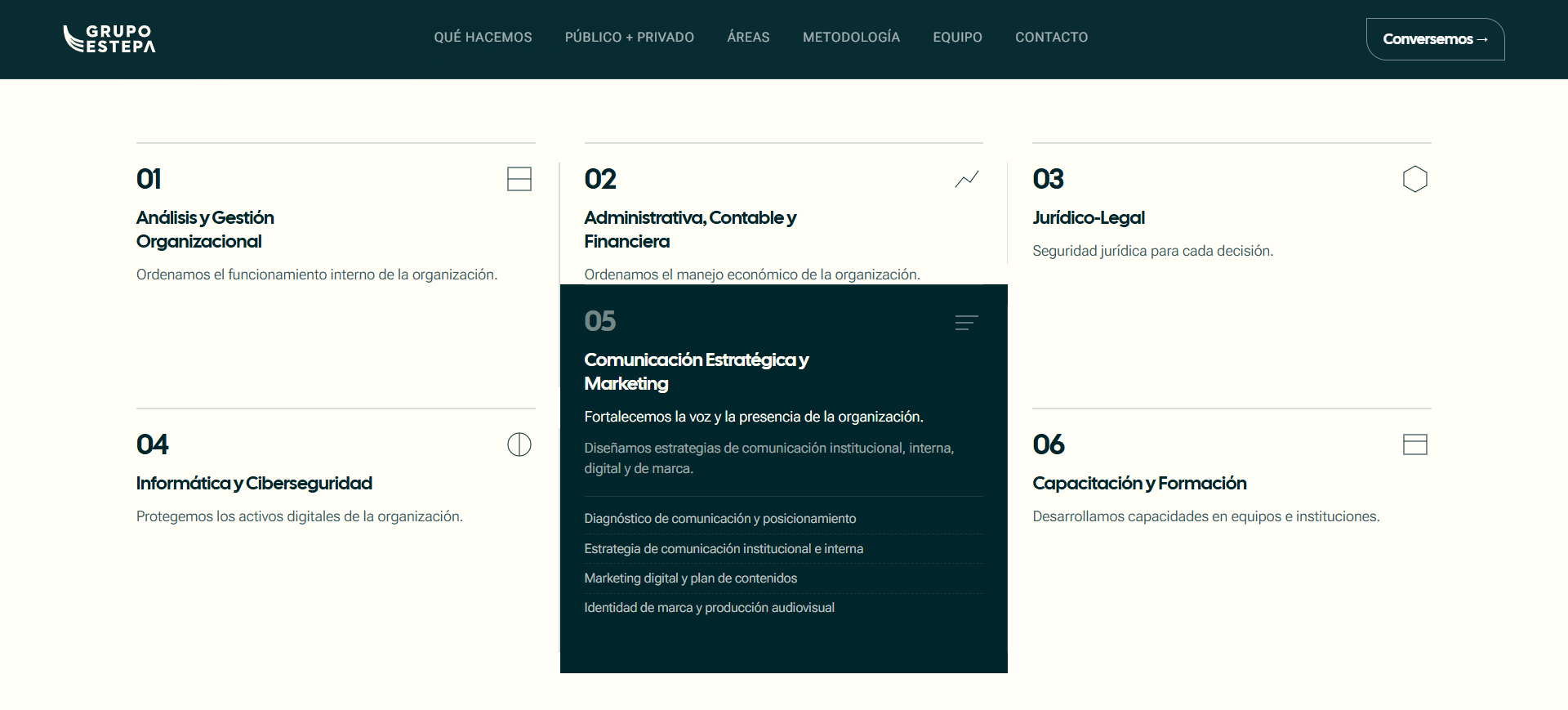Click number 02 on second card
This screenshot has height=710, width=1568.
[600, 179]
